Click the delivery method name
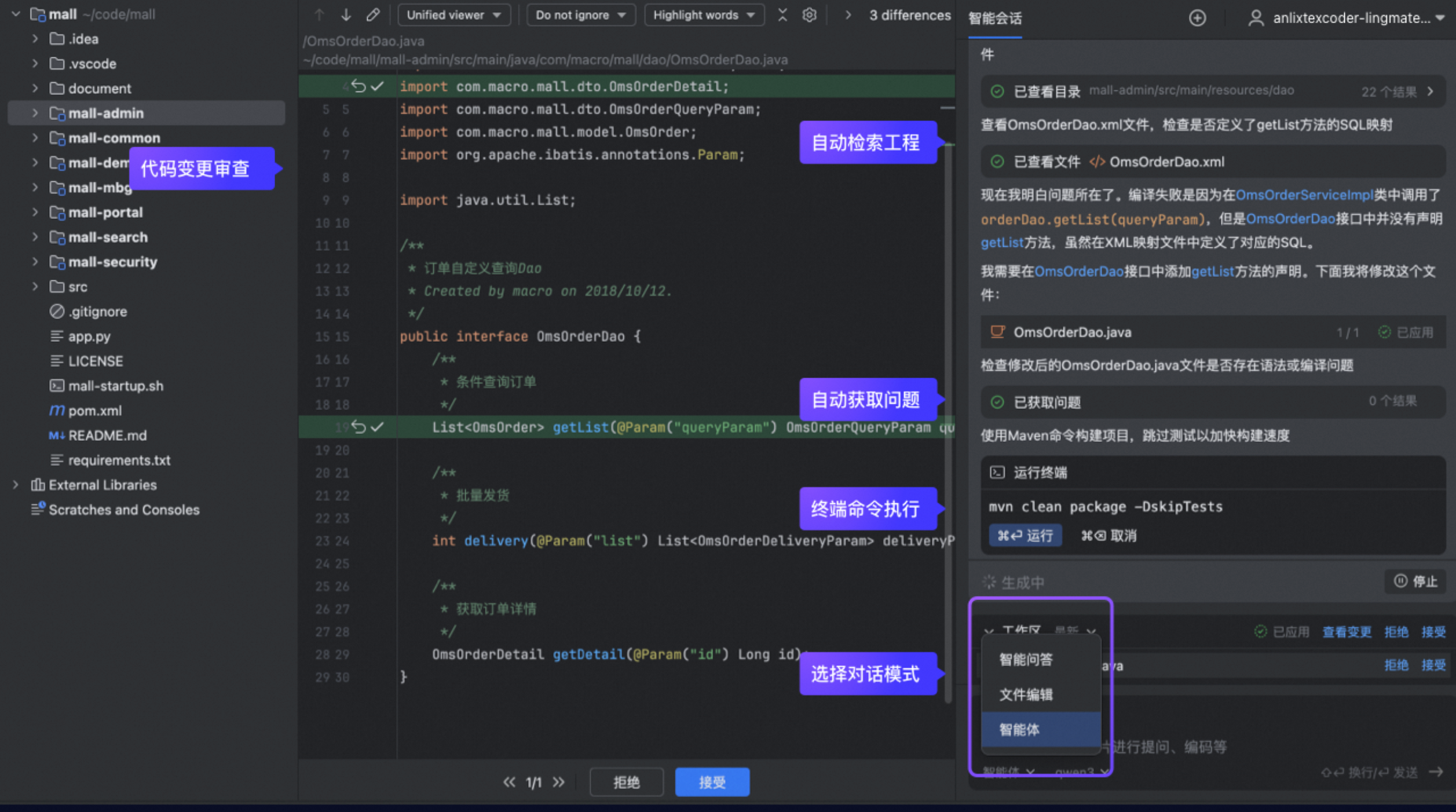 click(x=496, y=541)
